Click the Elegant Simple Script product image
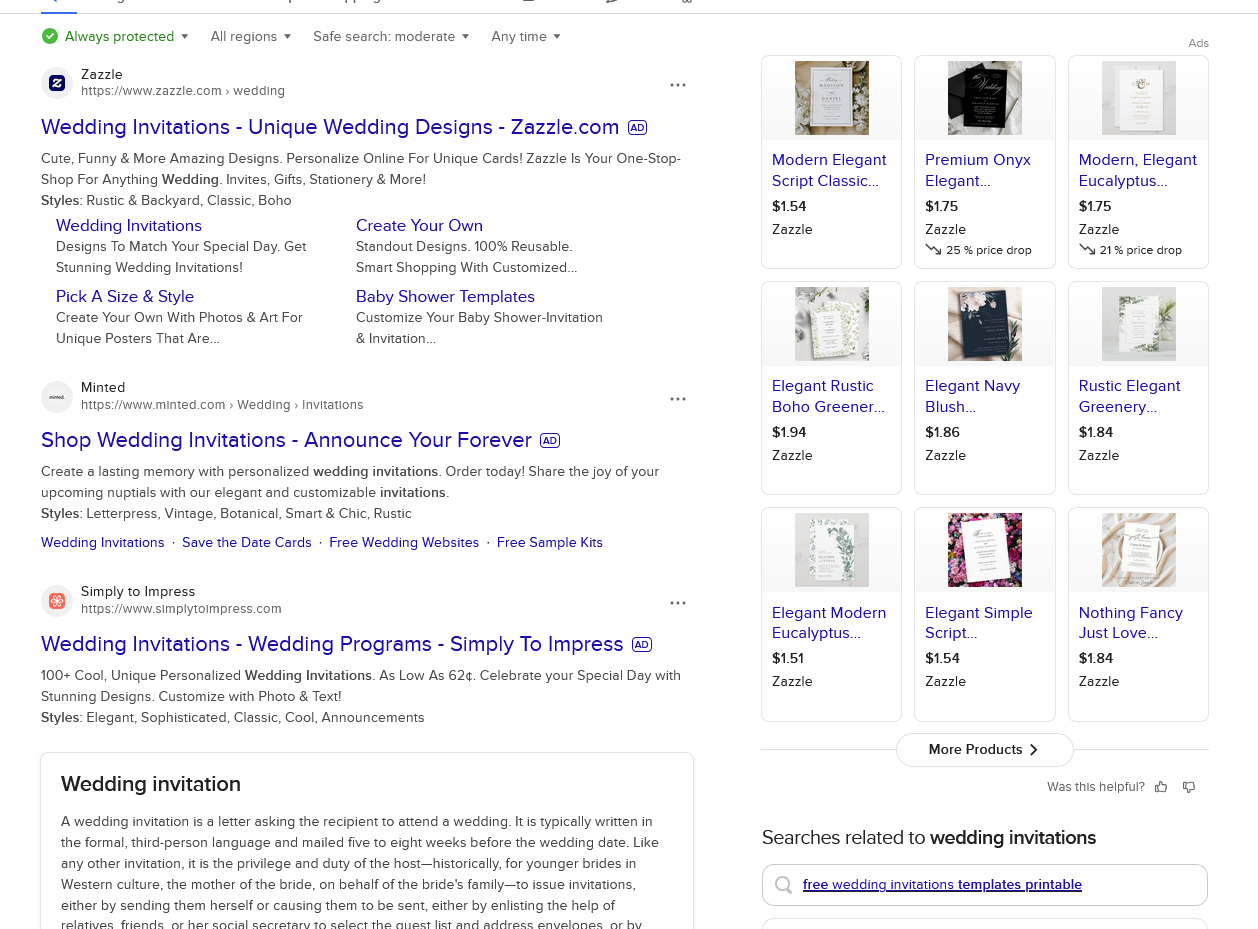 tap(985, 550)
